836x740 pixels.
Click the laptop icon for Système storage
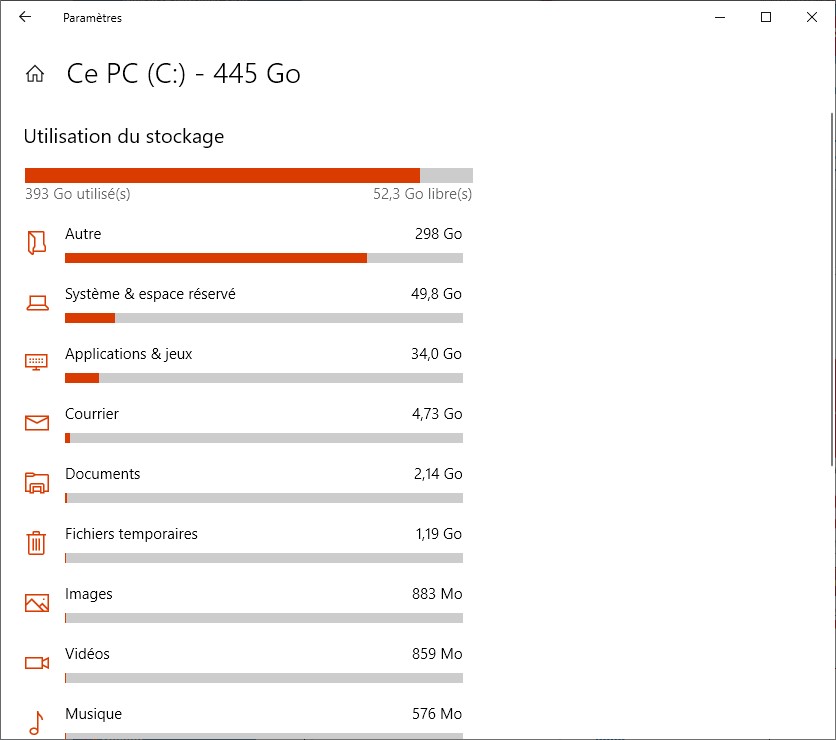click(x=37, y=303)
